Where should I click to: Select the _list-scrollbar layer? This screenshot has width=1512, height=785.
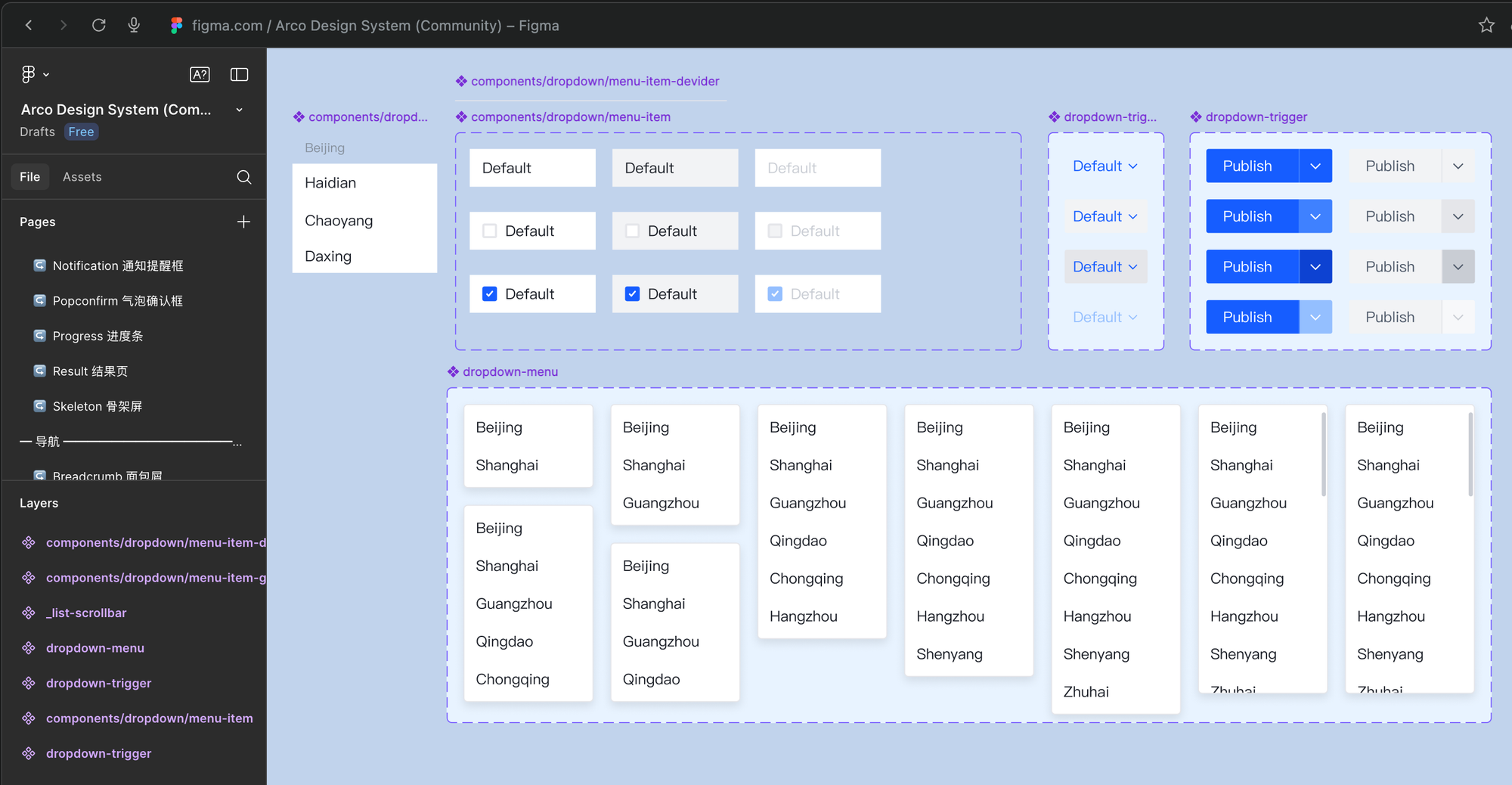click(x=86, y=613)
